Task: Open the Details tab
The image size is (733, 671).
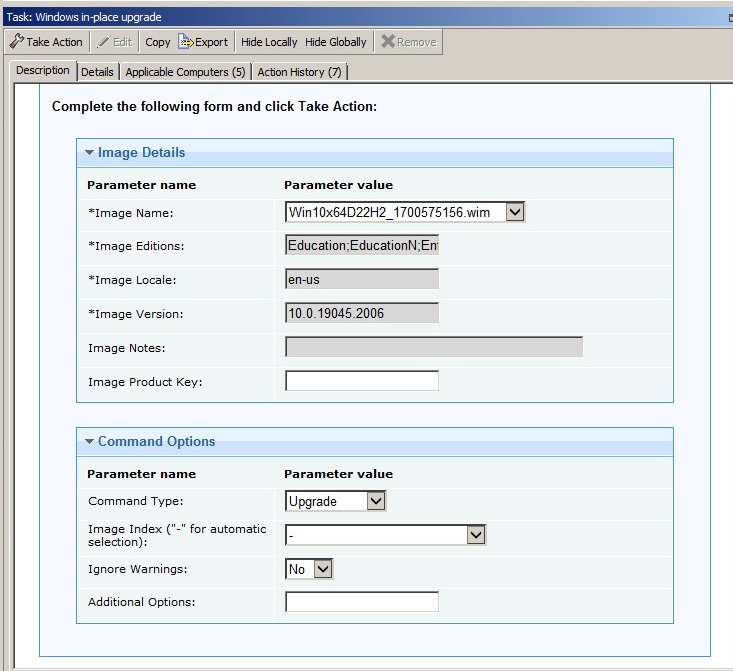Action: click(97, 72)
